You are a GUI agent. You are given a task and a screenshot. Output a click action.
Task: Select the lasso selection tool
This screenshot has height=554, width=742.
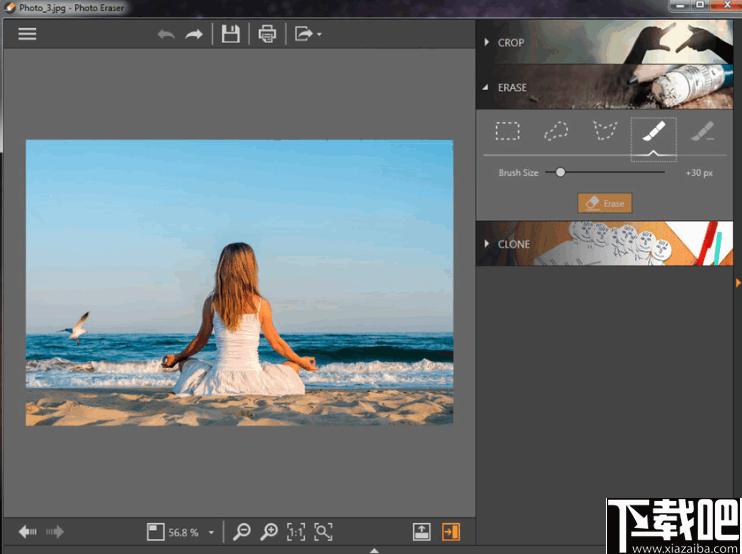click(556, 132)
